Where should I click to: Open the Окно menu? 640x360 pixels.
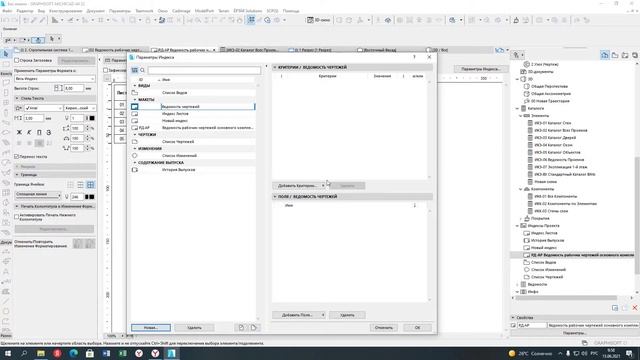[x=162, y=11]
